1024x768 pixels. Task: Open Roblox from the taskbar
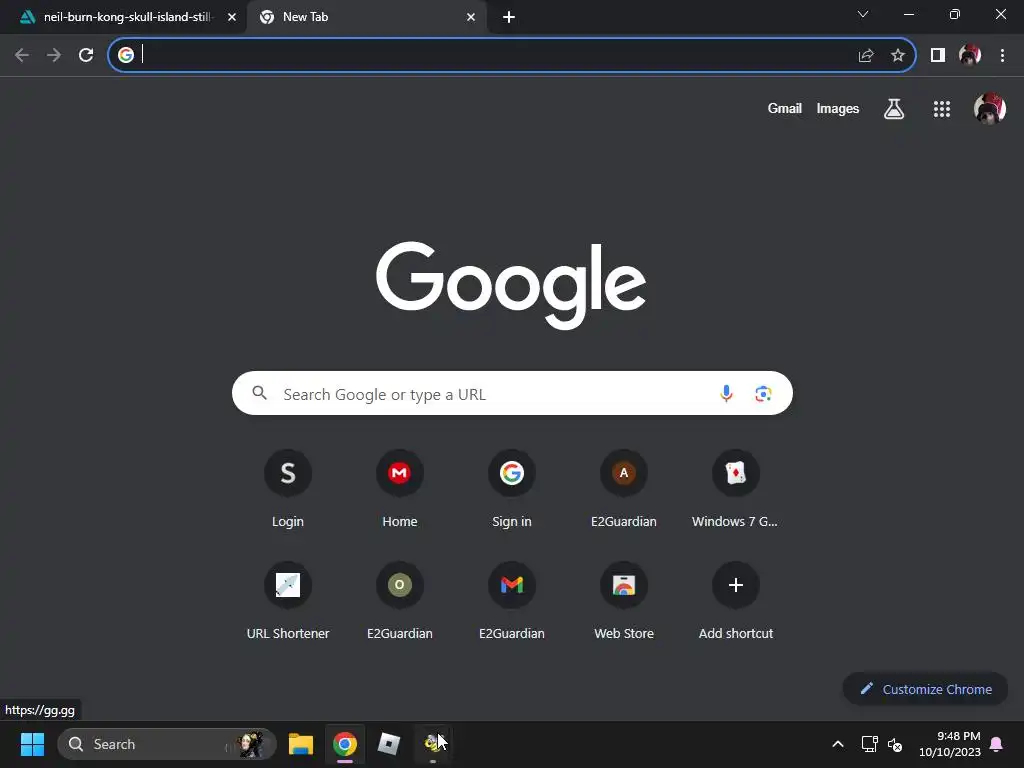click(389, 744)
